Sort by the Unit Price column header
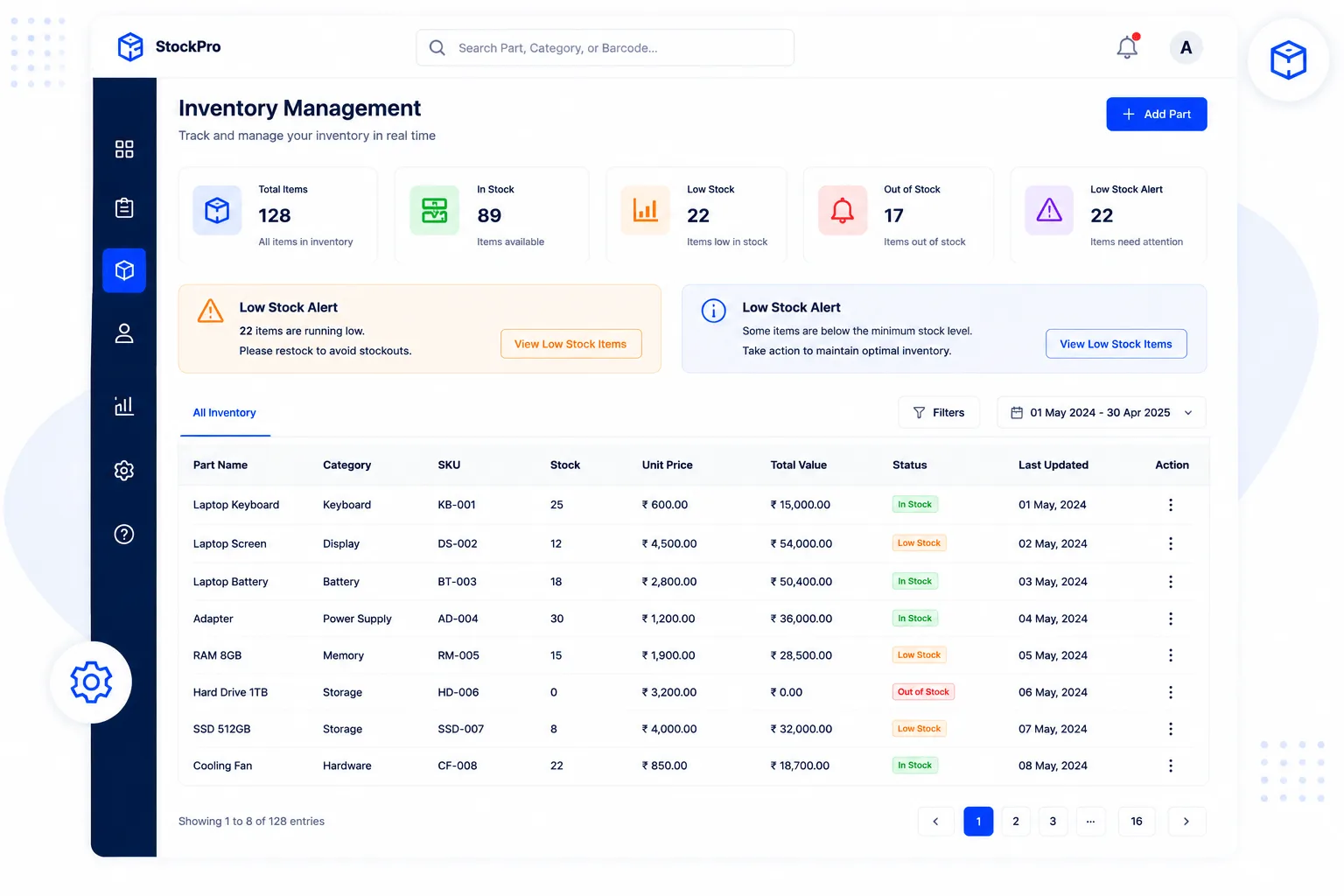 coord(667,465)
